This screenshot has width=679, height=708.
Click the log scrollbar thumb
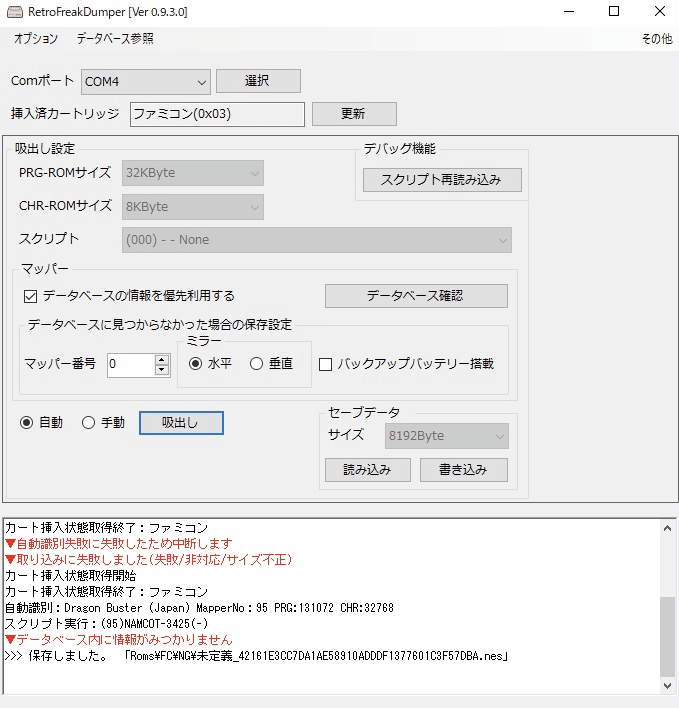(x=667, y=637)
